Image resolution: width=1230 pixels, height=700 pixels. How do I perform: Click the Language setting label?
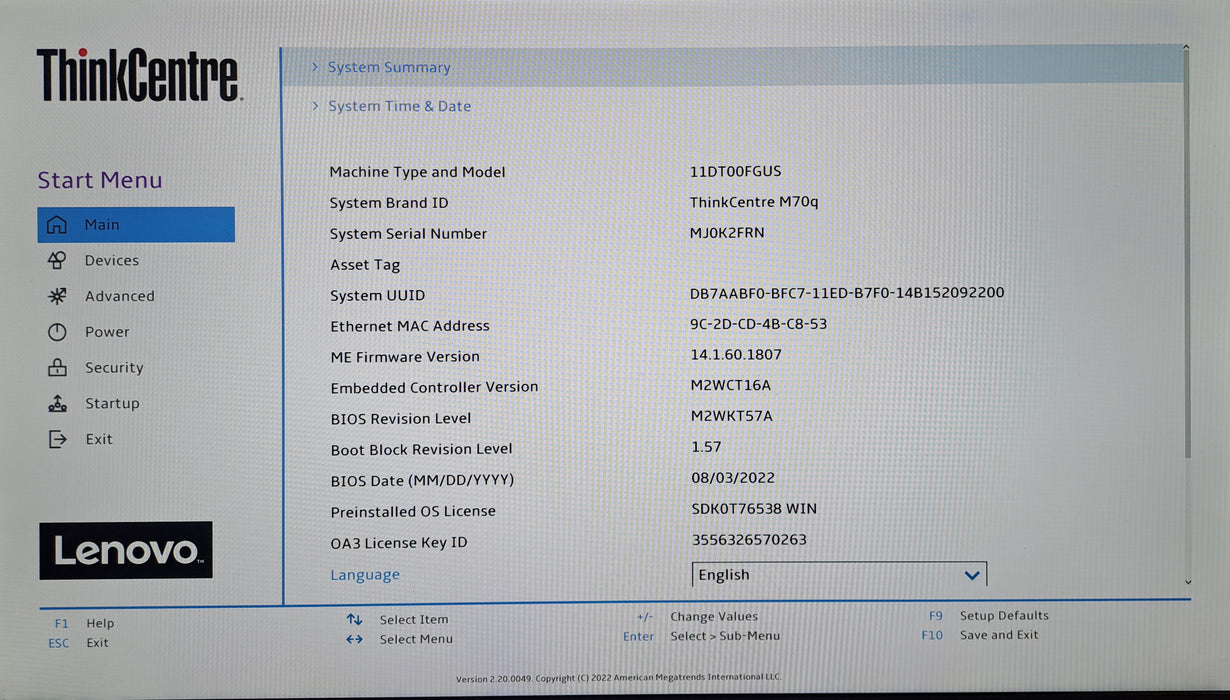pyautogui.click(x=365, y=575)
